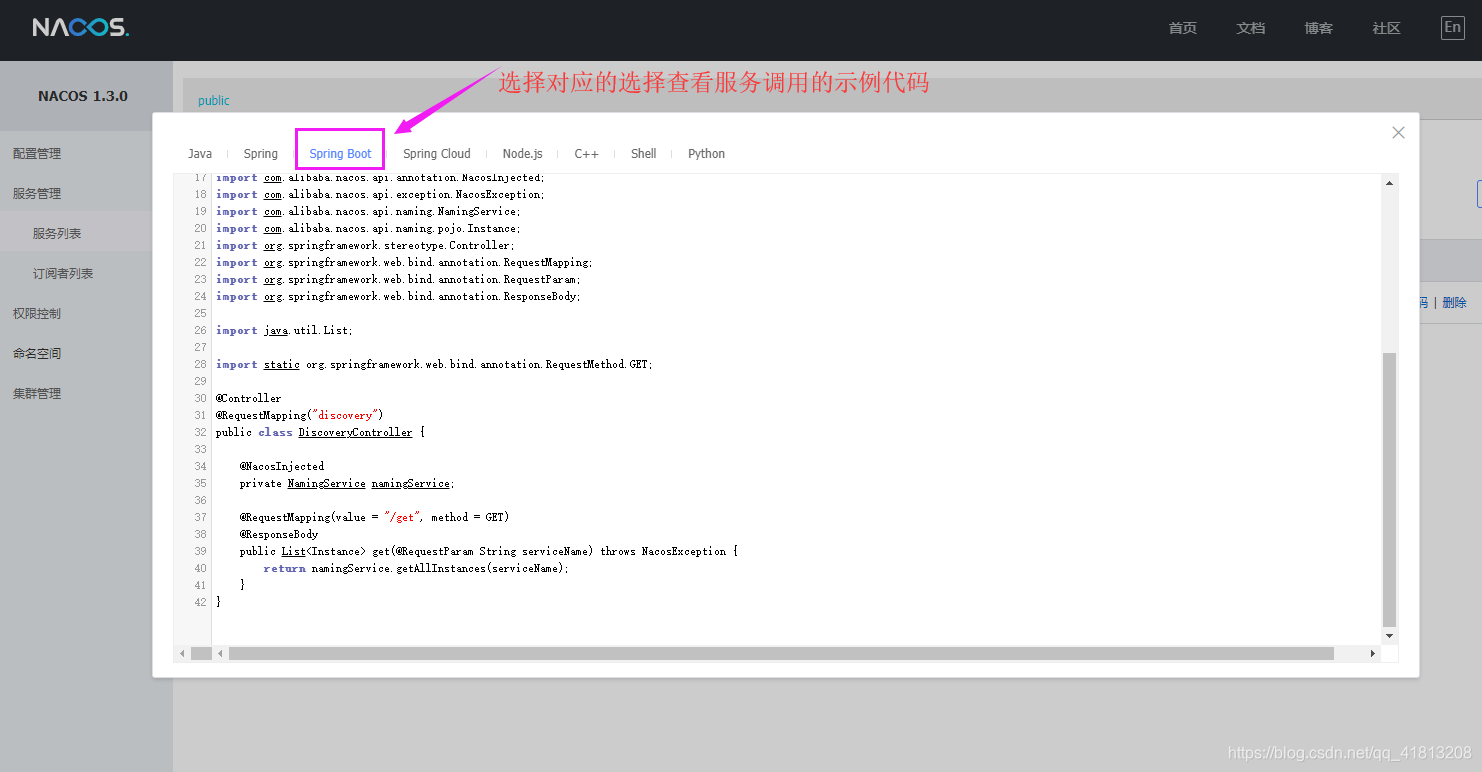Viewport: 1482px width, 772px height.
Task: Click the "discovery" string in code
Action: (344, 416)
